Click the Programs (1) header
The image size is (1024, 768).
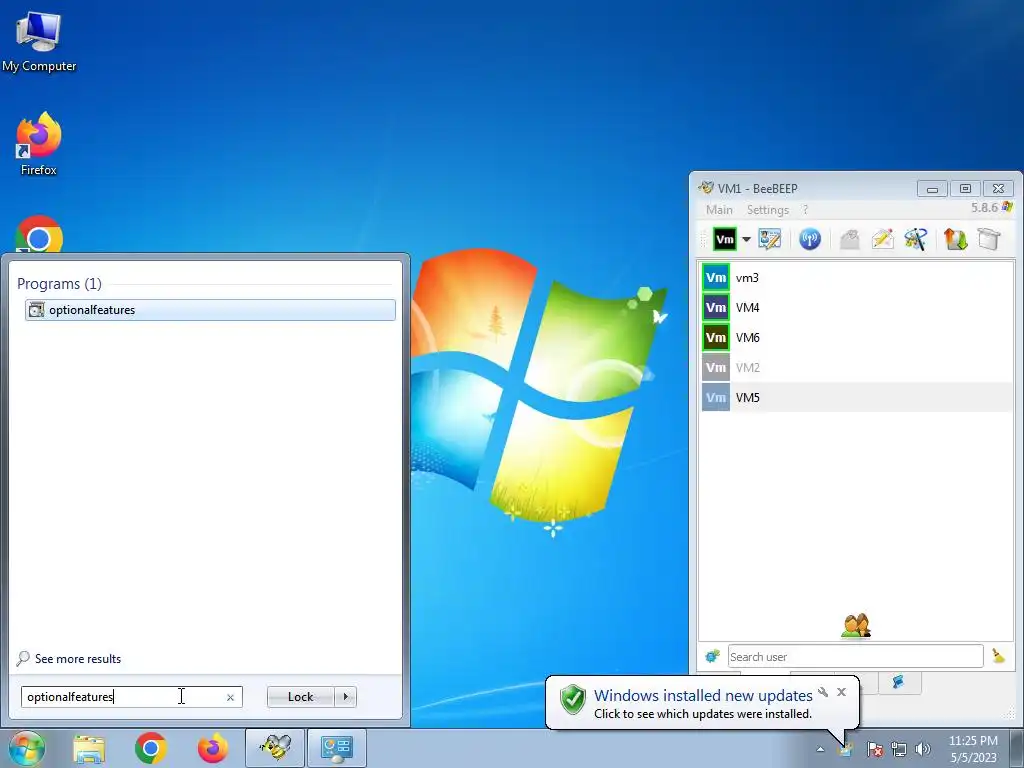pos(59,283)
